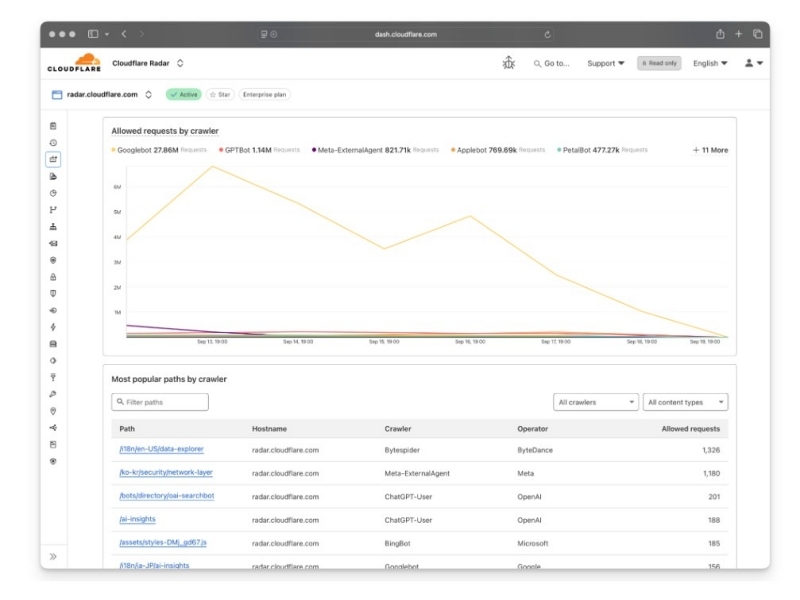800x600 pixels.
Task: Click the Filter paths search field
Action: pos(160,402)
